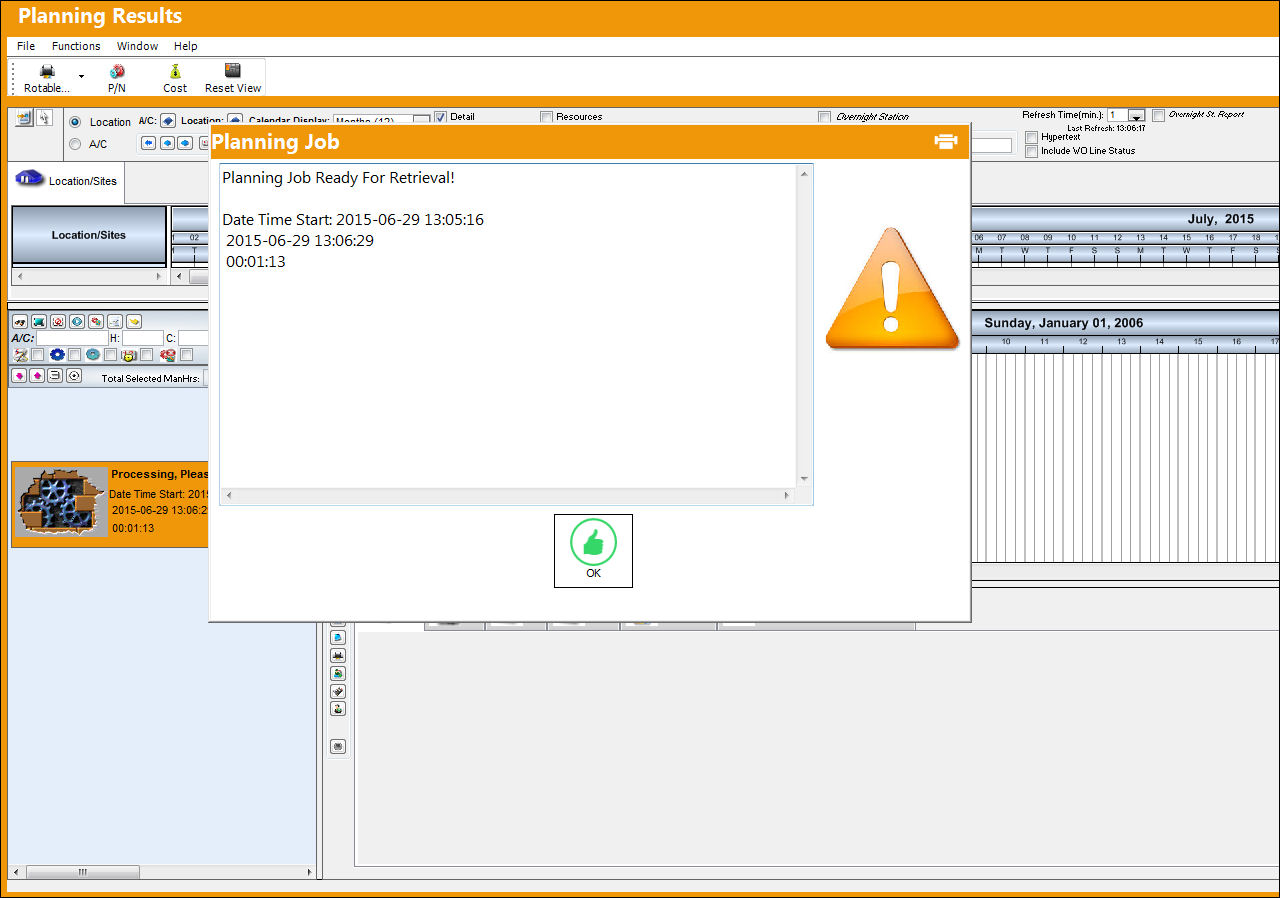
Task: Enable the Resources checkbox
Action: click(x=546, y=117)
